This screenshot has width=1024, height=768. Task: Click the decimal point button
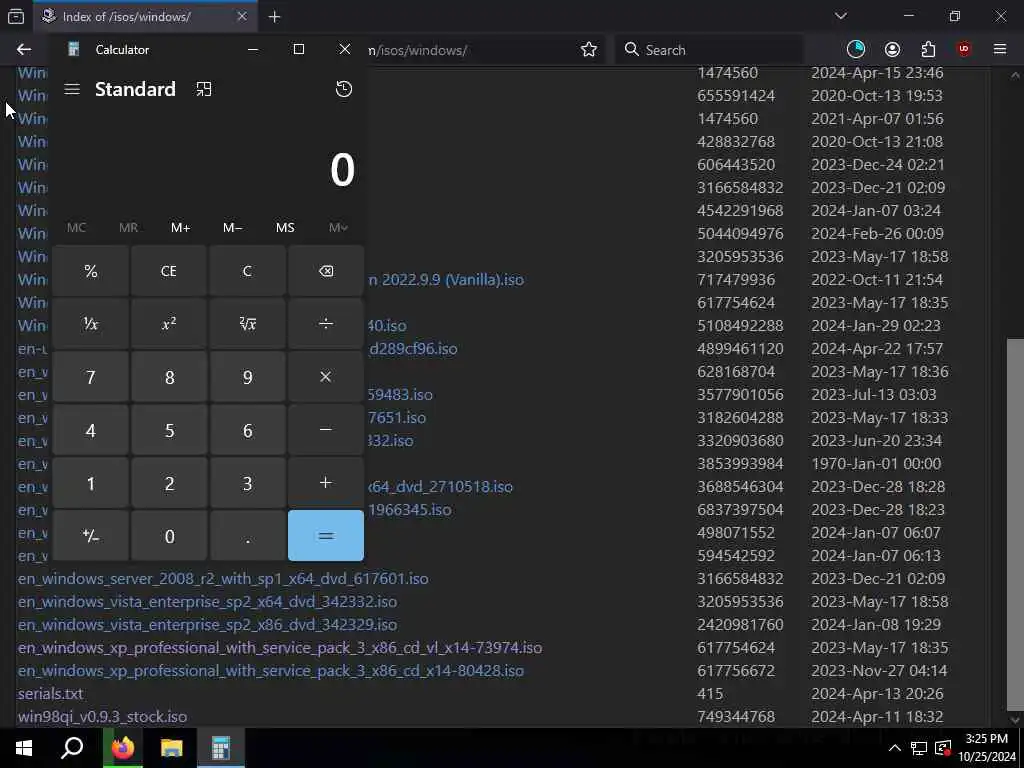pos(247,536)
